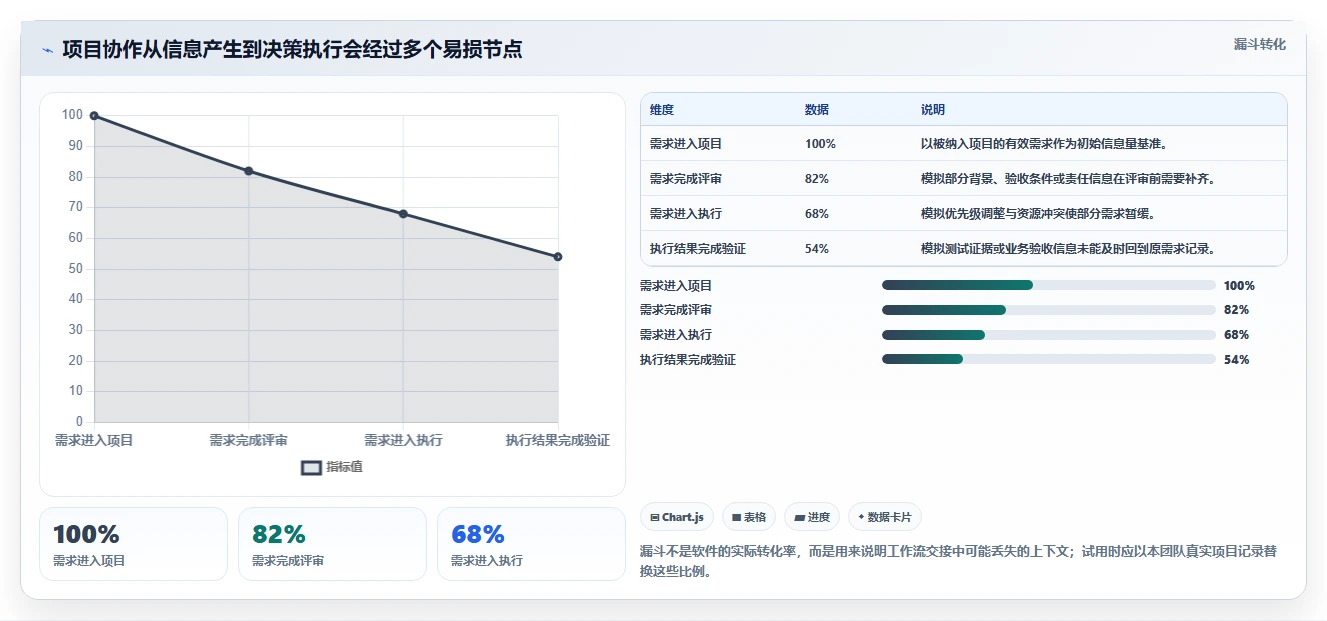Click the 漏斗转化 label in header
The image size is (1327, 621).
coord(1259,44)
